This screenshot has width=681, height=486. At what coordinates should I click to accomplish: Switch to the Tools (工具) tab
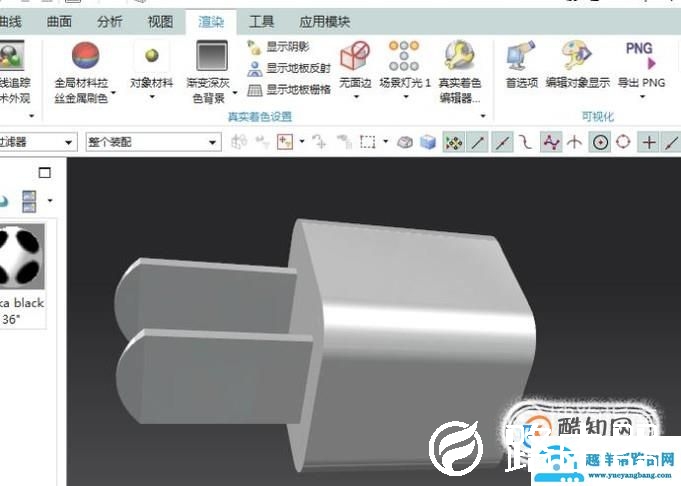pyautogui.click(x=261, y=22)
